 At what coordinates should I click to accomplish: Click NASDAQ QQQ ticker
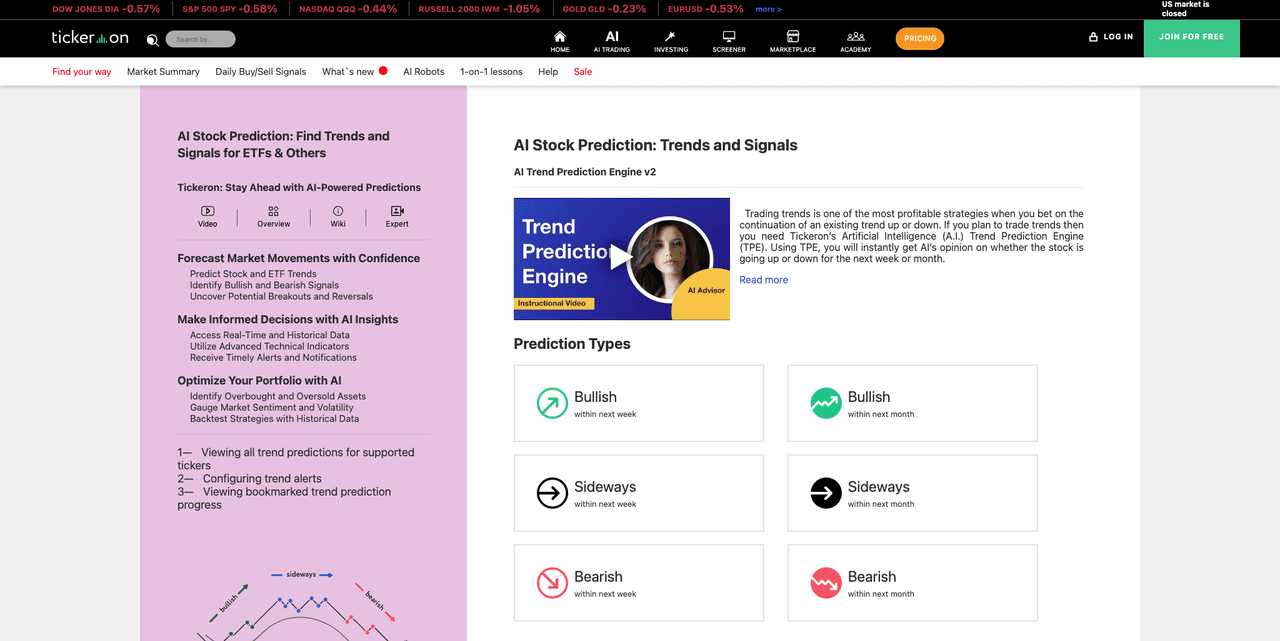coord(348,9)
